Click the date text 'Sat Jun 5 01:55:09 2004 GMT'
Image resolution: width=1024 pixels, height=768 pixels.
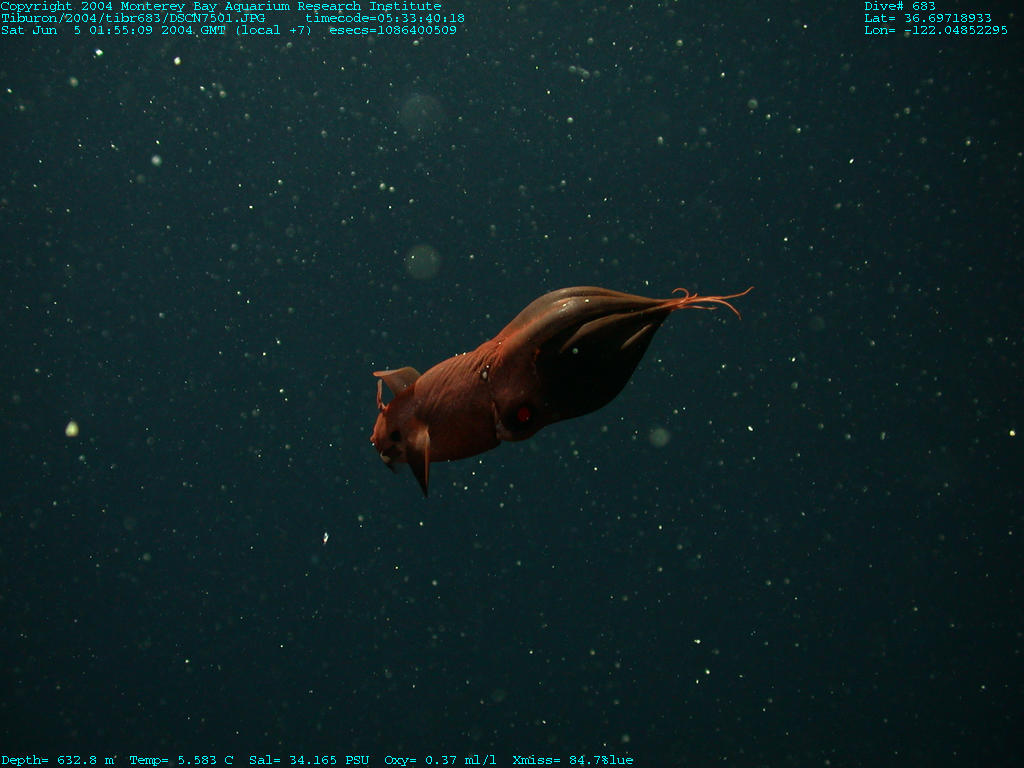point(114,30)
